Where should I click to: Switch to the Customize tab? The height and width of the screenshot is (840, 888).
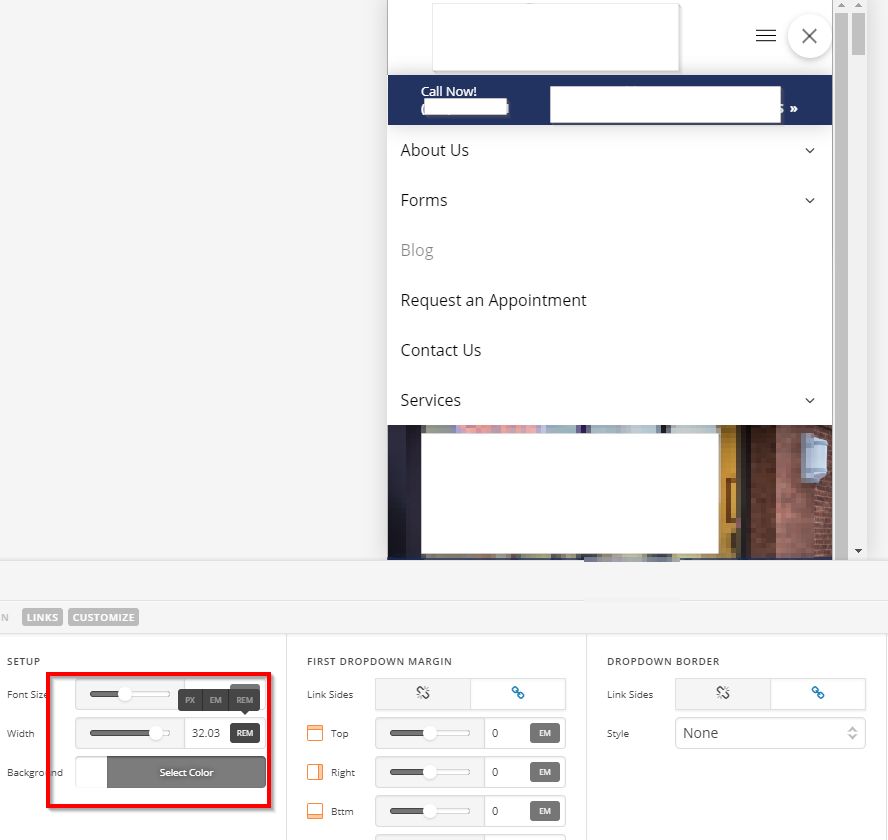click(104, 617)
